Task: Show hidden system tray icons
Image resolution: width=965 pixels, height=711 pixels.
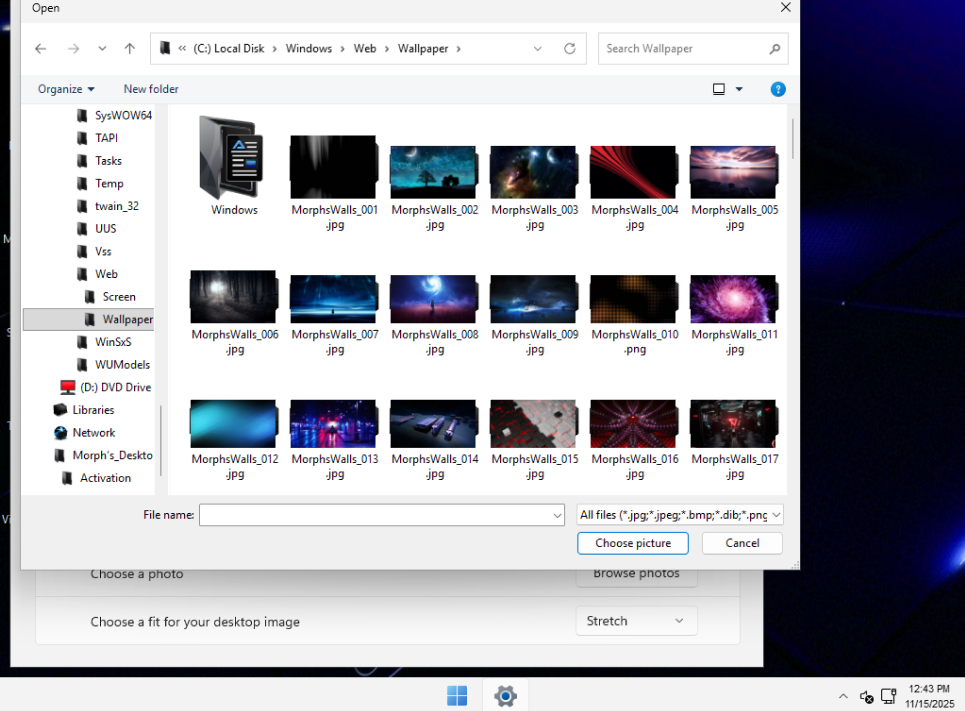Action: tap(842, 696)
